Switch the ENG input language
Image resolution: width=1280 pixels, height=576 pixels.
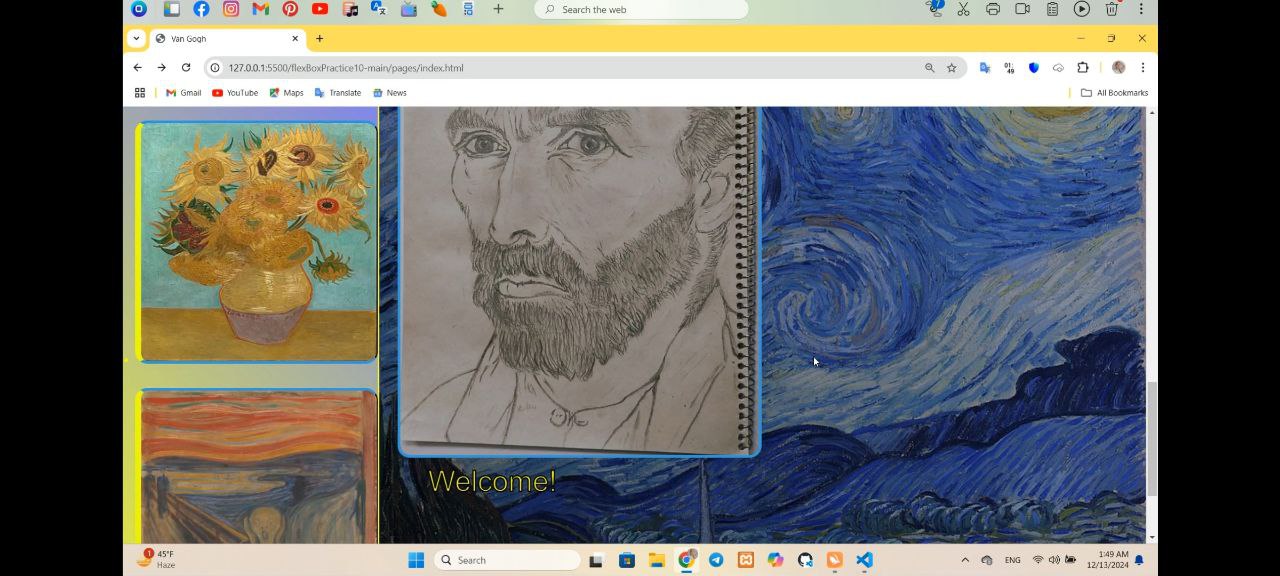tap(1013, 560)
